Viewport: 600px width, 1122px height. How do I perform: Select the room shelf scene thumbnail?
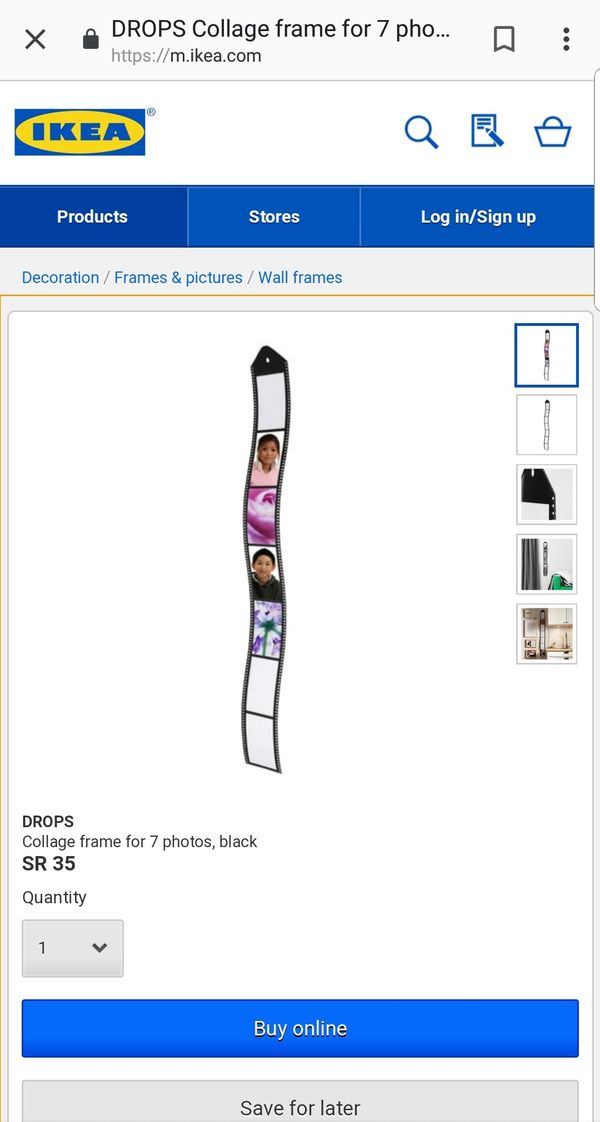(546, 634)
